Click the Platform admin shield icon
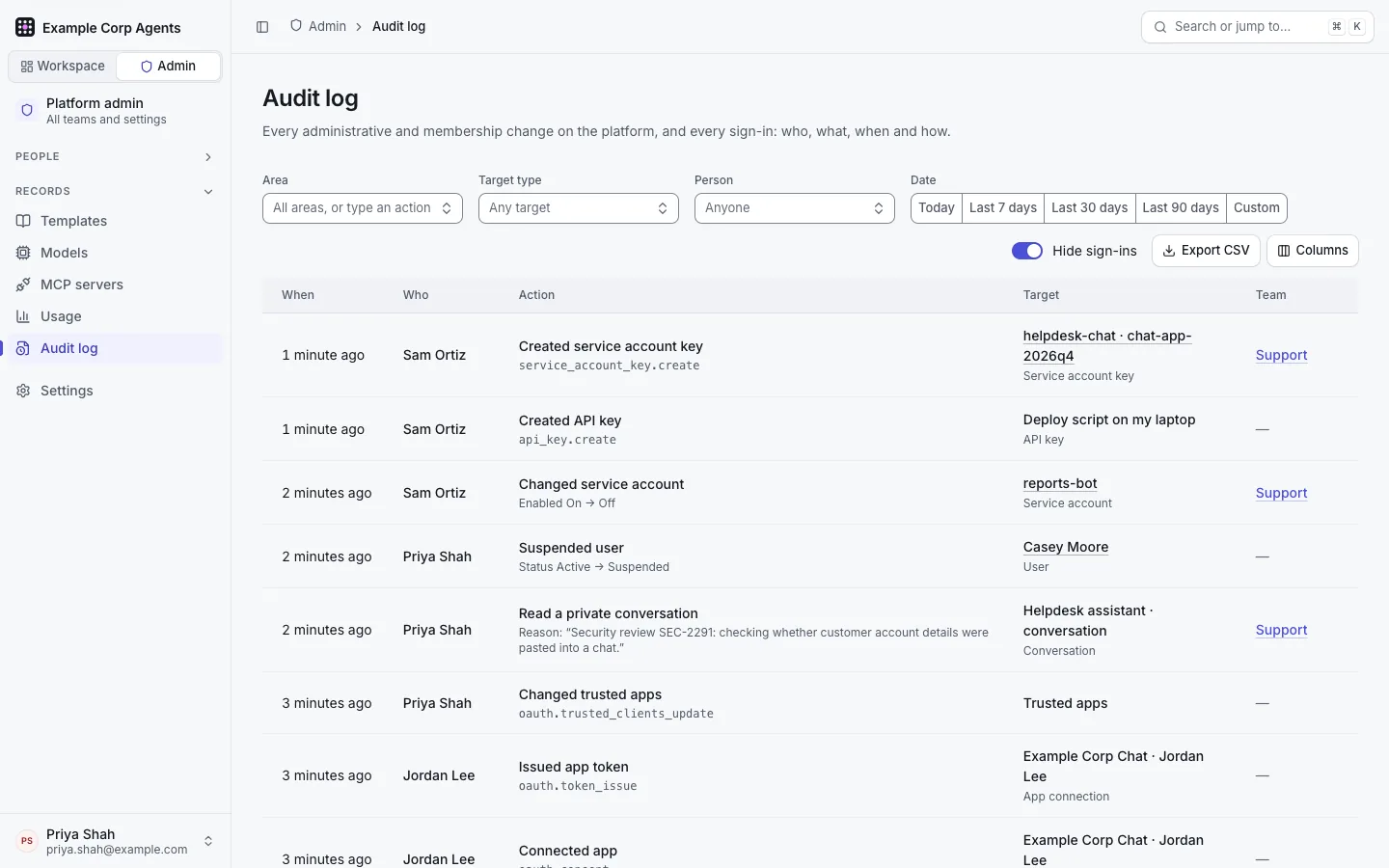1389x868 pixels. point(27,111)
